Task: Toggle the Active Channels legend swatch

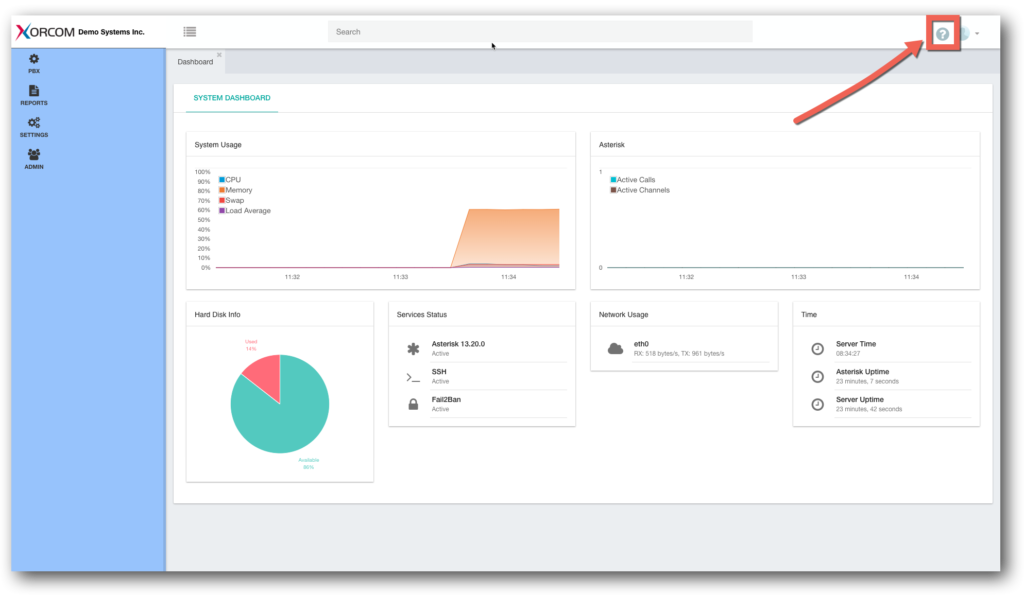Action: (613, 190)
